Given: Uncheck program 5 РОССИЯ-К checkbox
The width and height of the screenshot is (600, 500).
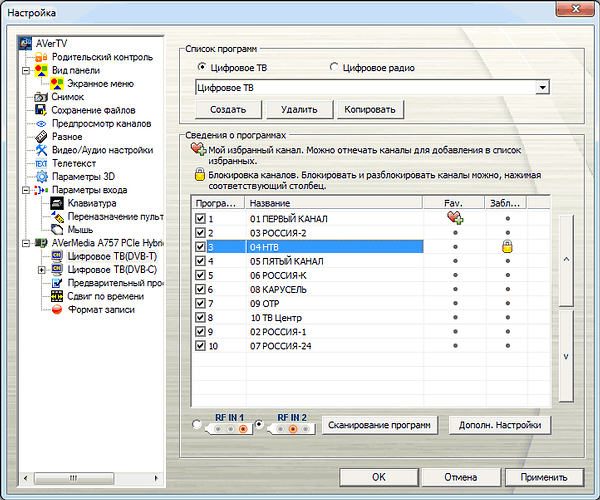Looking at the screenshot, I should tap(200, 275).
